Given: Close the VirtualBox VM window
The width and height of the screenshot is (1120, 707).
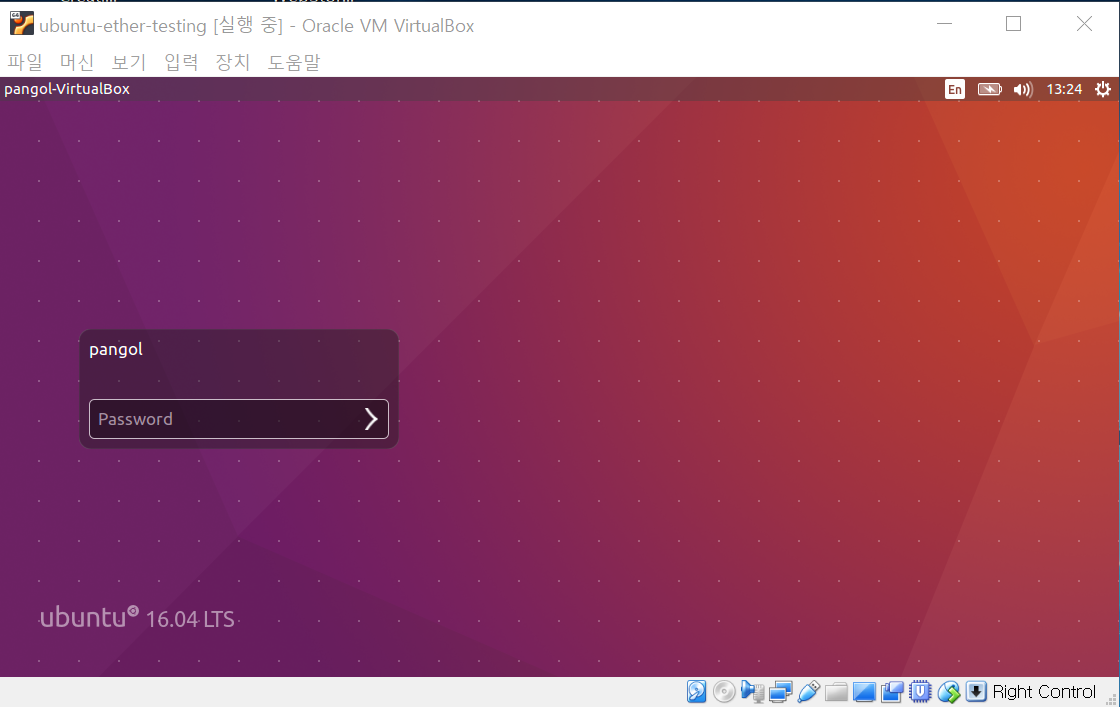Looking at the screenshot, I should click(x=1084, y=24).
